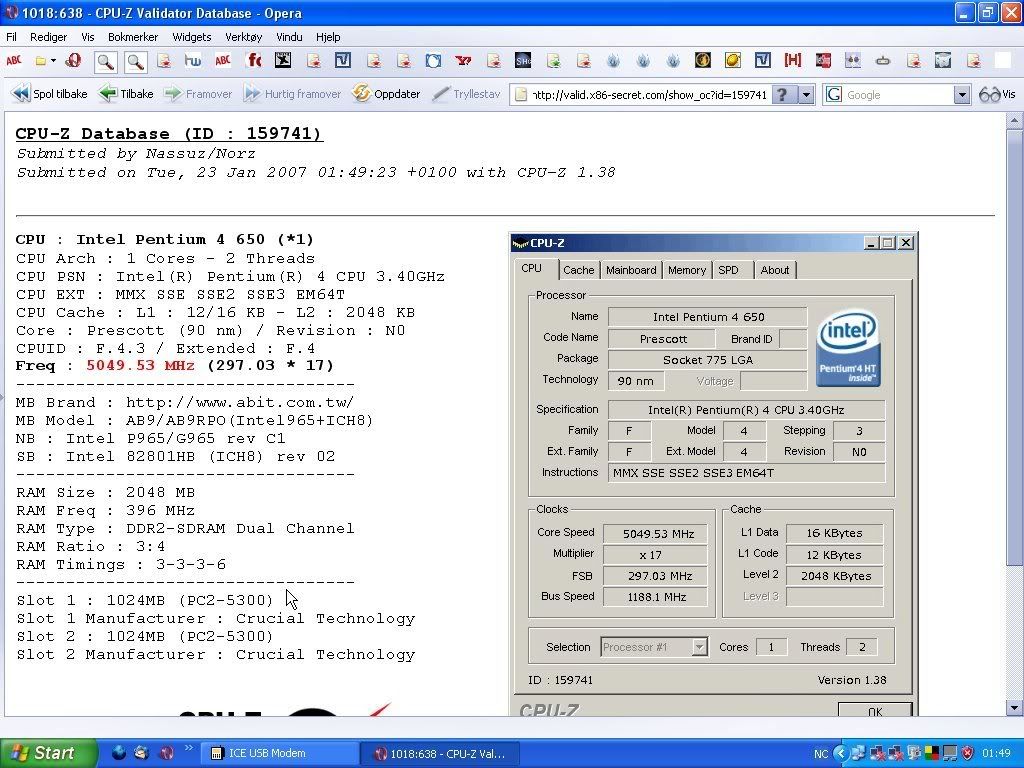
Task: Select the CPU tab in CPU-Z
Action: pyautogui.click(x=532, y=268)
